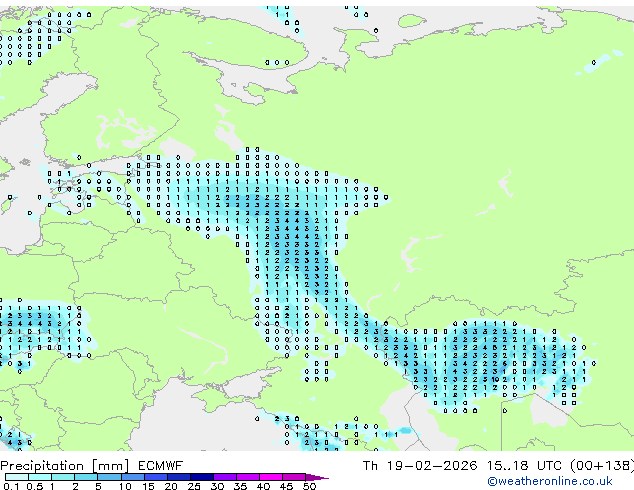Click the above-50 arrow at legend end

317,477
